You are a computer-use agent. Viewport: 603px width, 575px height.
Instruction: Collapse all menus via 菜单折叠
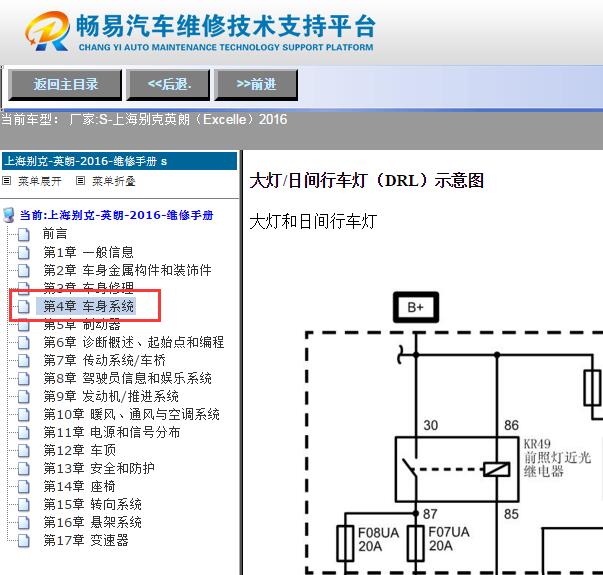tap(114, 181)
